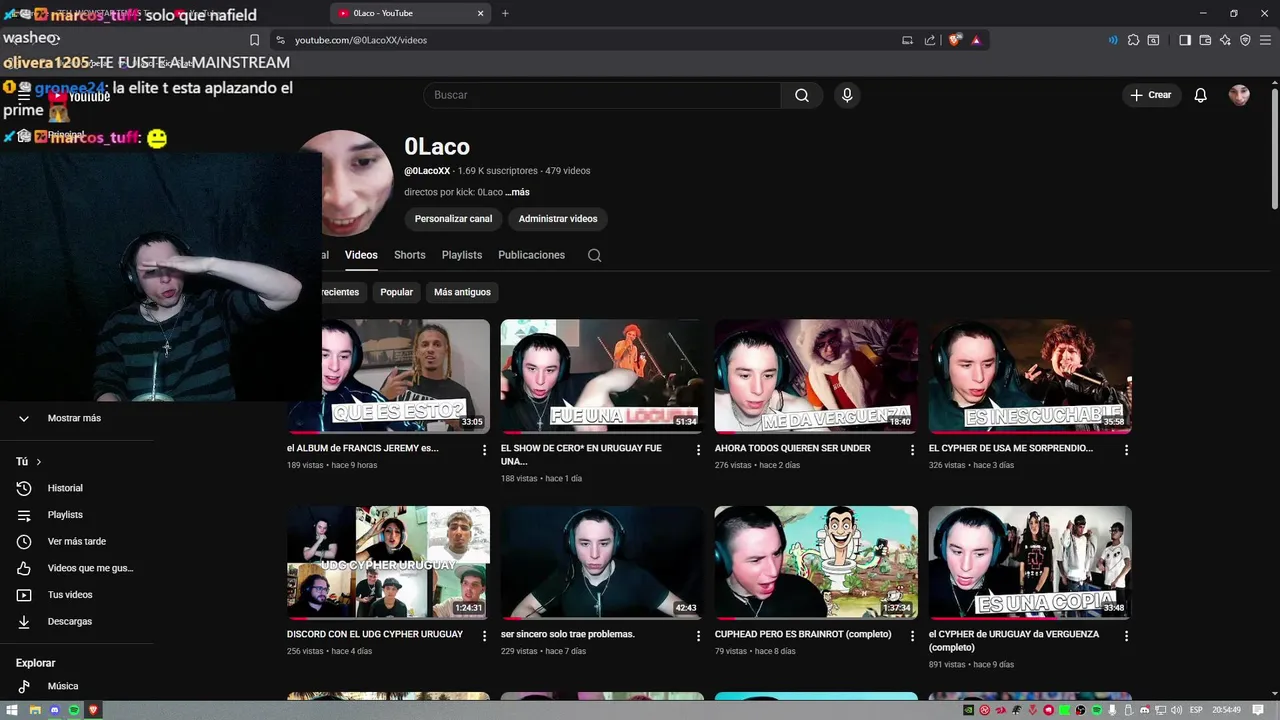The width and height of the screenshot is (1280, 720).
Task: Open the 'ME DA VERGUENZA' video thumbnail
Action: point(816,376)
